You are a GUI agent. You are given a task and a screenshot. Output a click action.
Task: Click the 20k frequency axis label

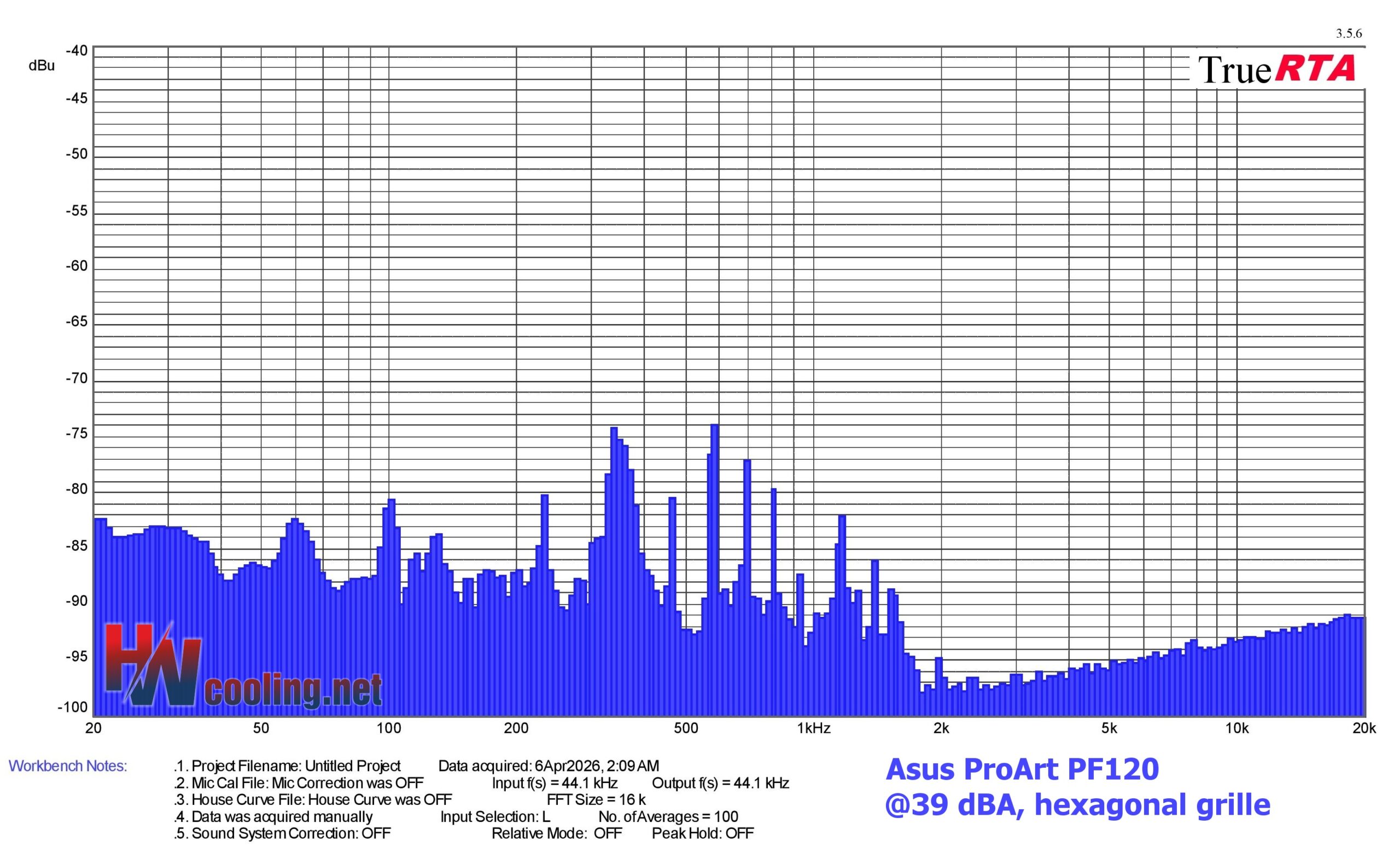(1364, 729)
